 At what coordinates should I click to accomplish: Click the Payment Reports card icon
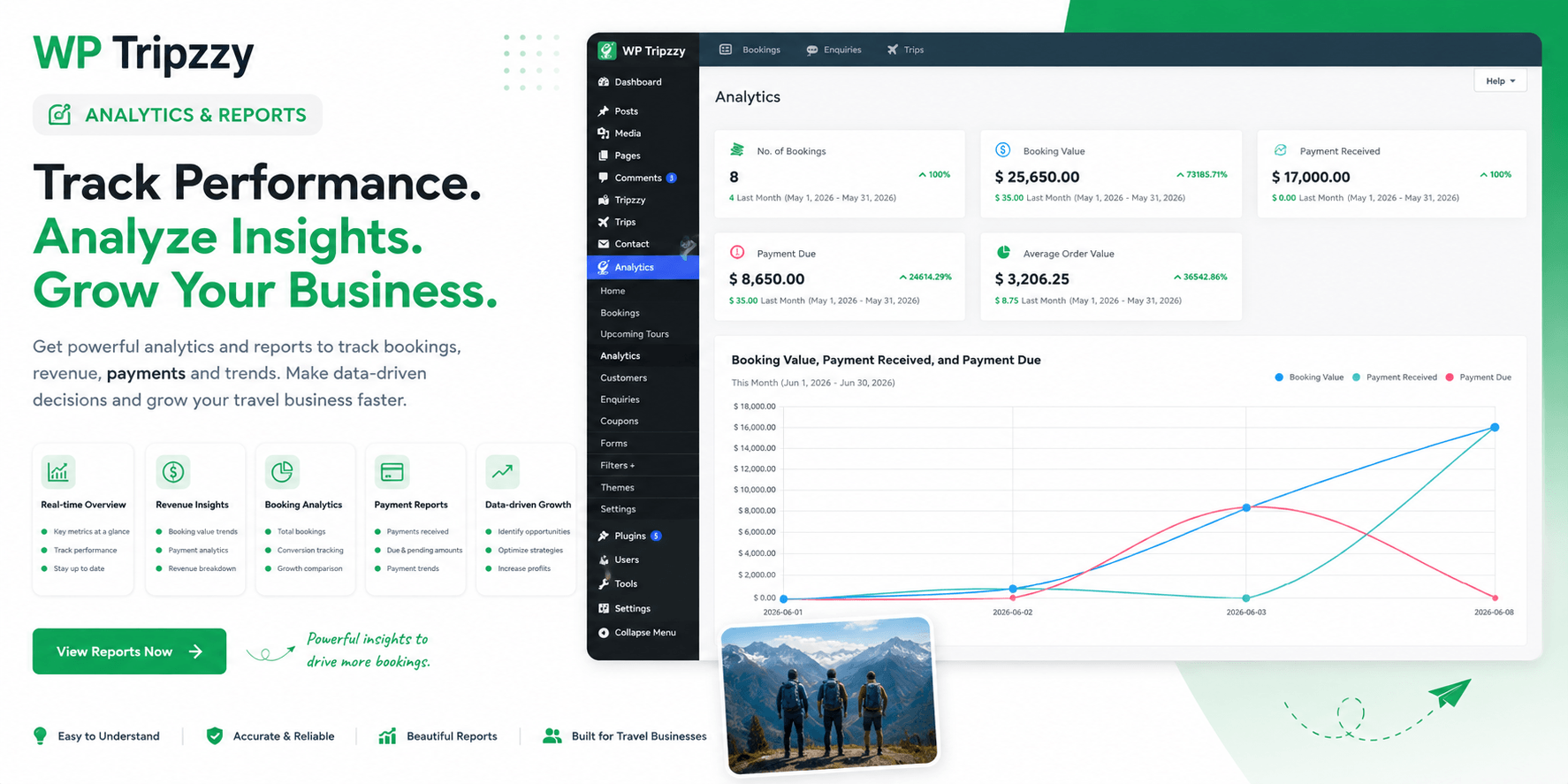tap(392, 472)
